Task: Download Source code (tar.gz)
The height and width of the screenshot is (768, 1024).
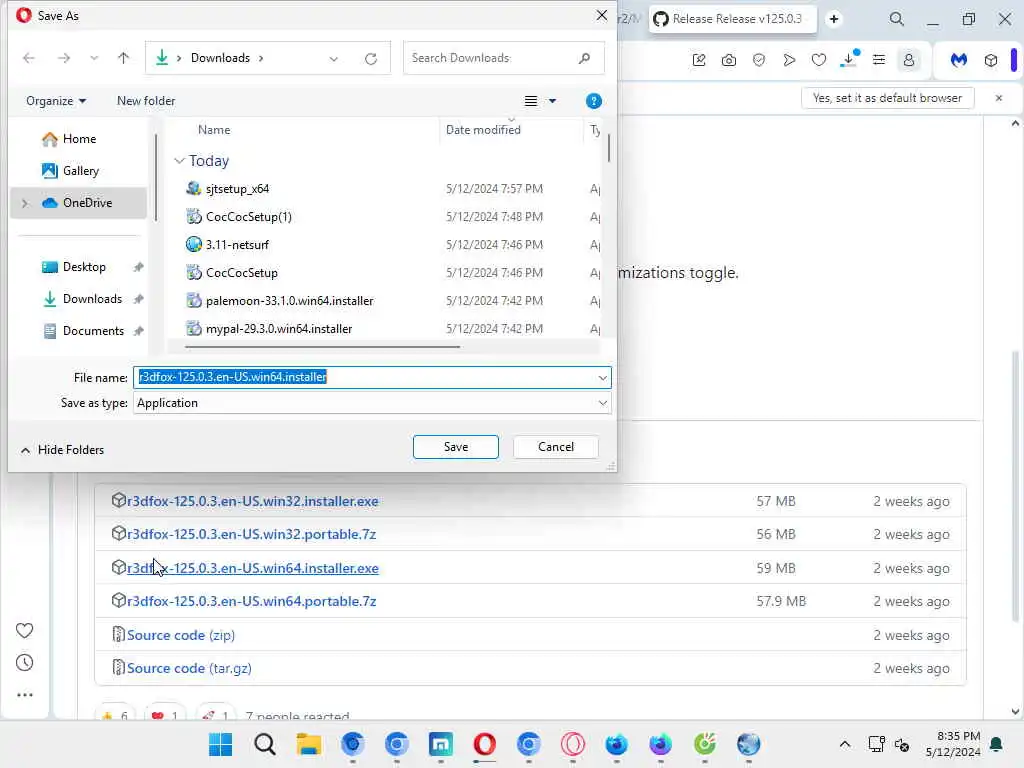Action: [x=189, y=668]
